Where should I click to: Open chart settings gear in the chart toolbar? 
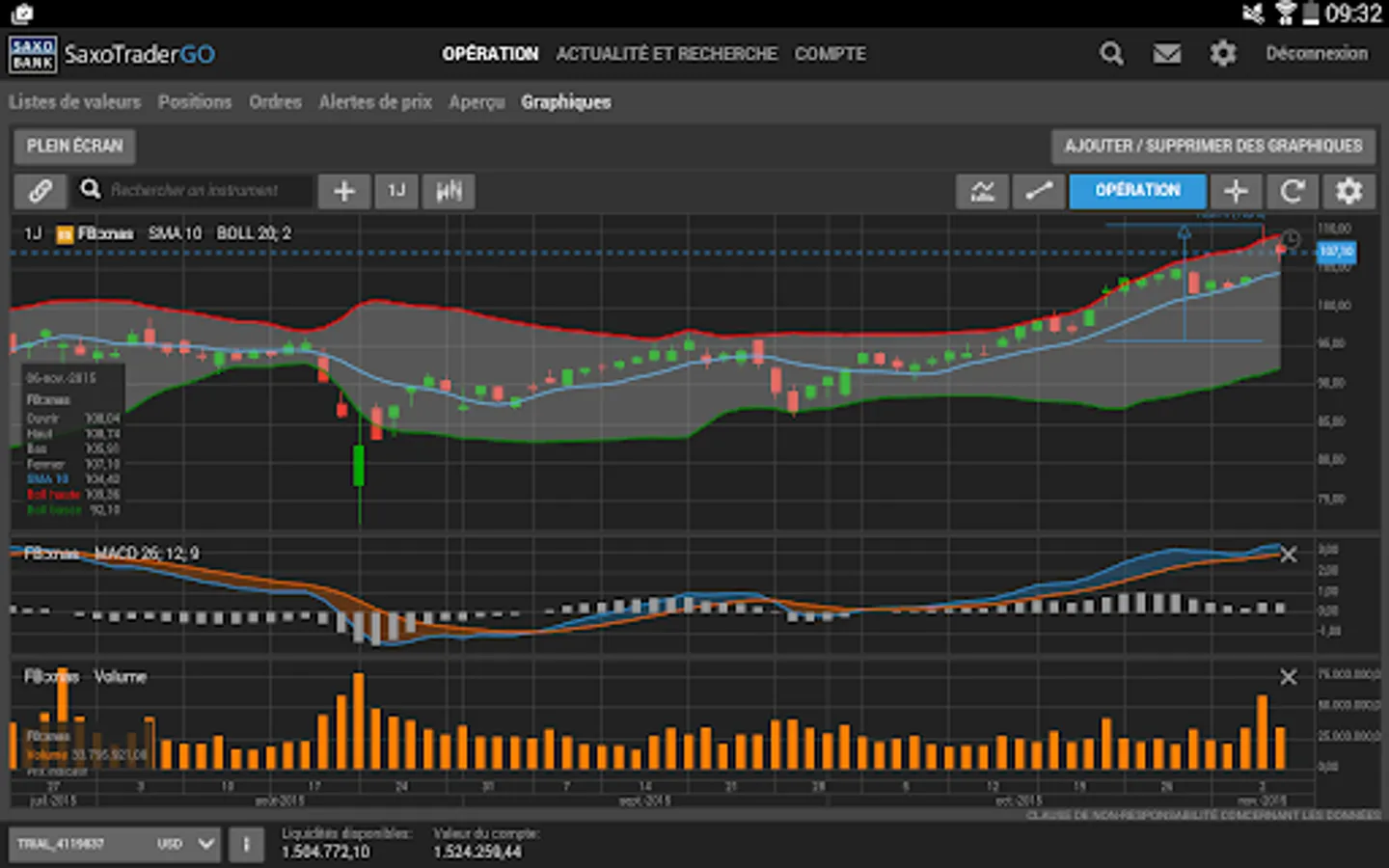[1348, 191]
